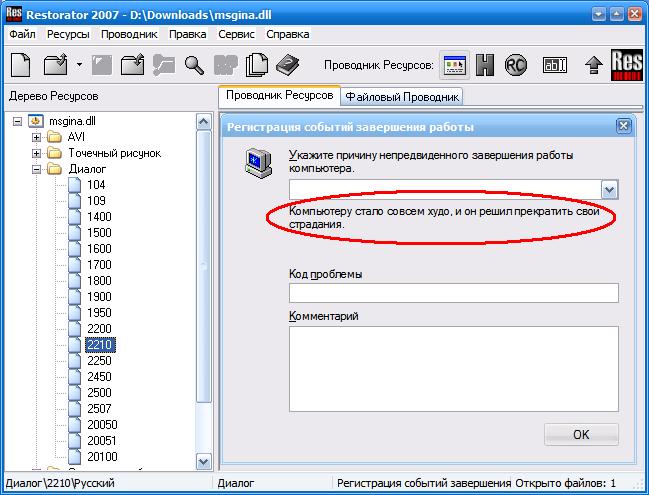The image size is (649, 495).
Task: Open the Правка menu
Action: (x=187, y=34)
